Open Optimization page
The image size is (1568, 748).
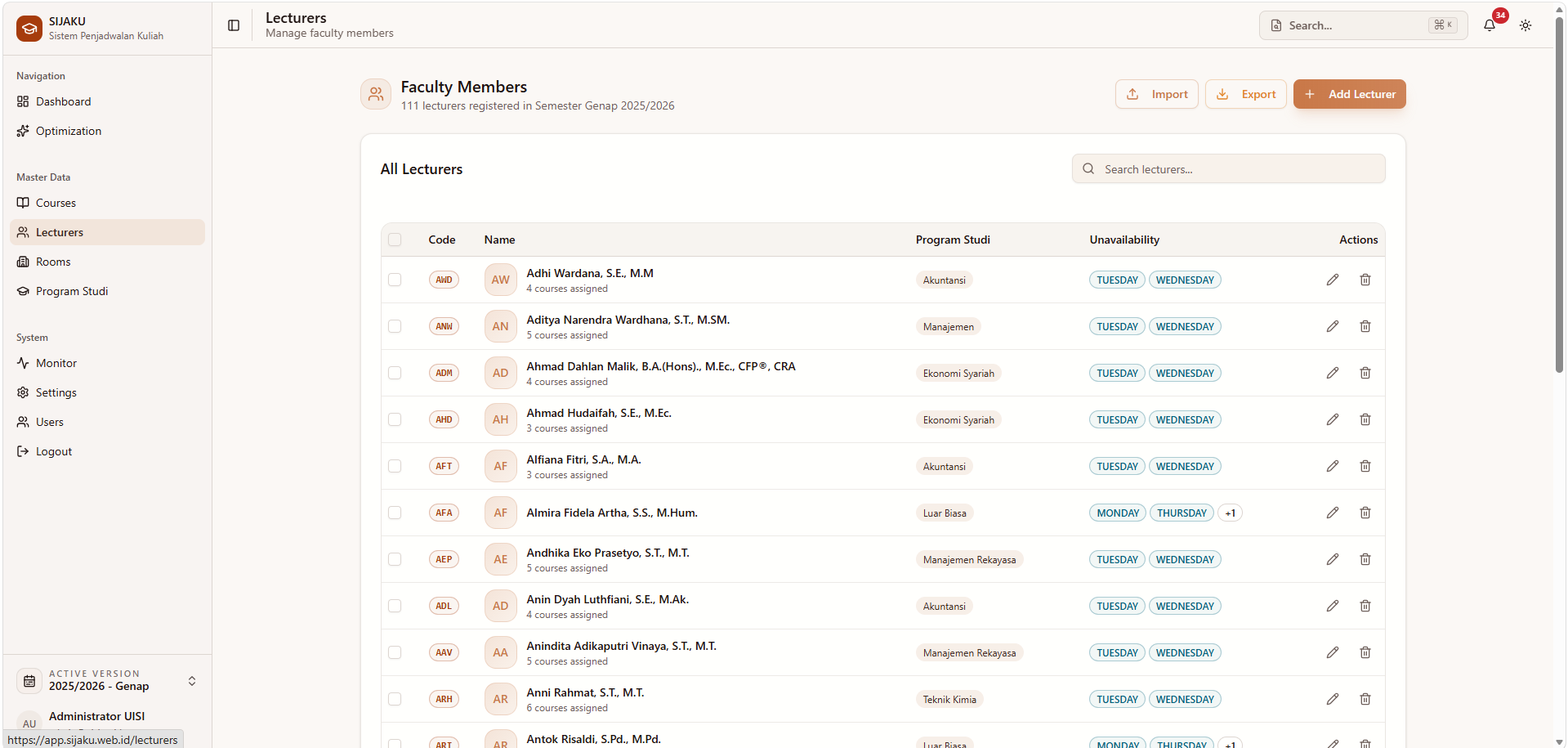point(107,131)
